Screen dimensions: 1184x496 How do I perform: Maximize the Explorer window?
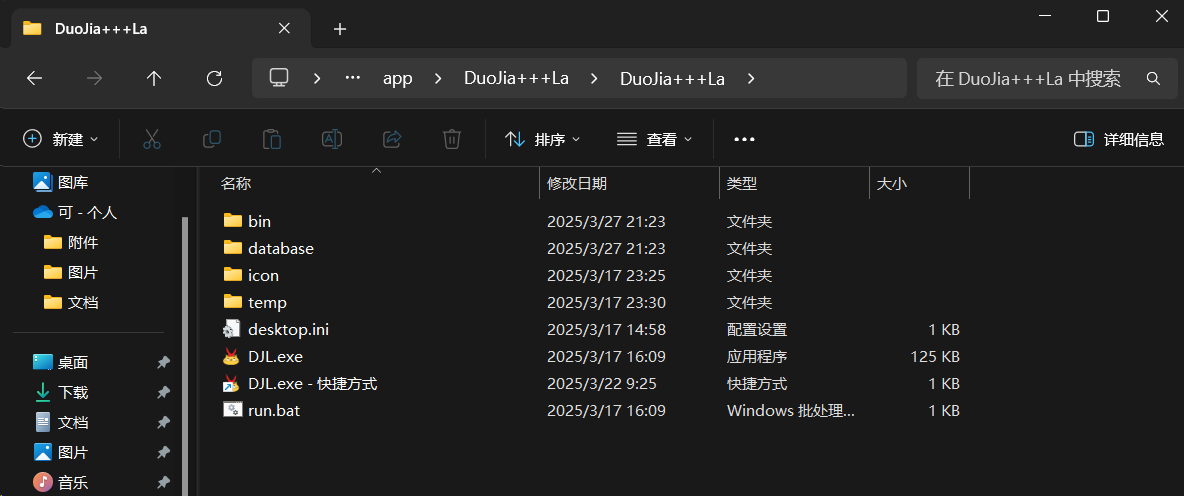tap(1102, 16)
